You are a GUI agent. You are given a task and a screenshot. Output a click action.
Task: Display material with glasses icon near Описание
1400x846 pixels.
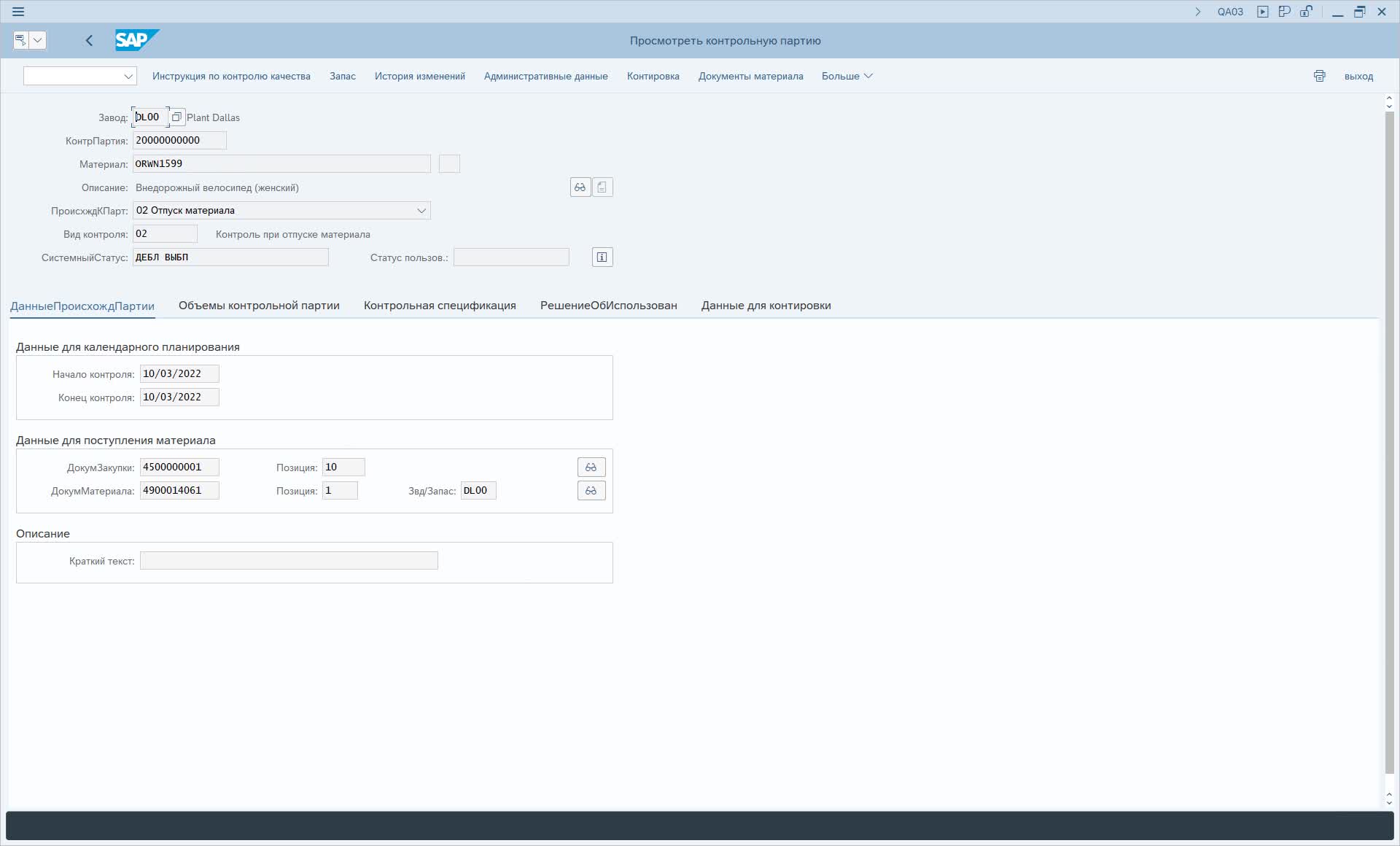pos(580,187)
